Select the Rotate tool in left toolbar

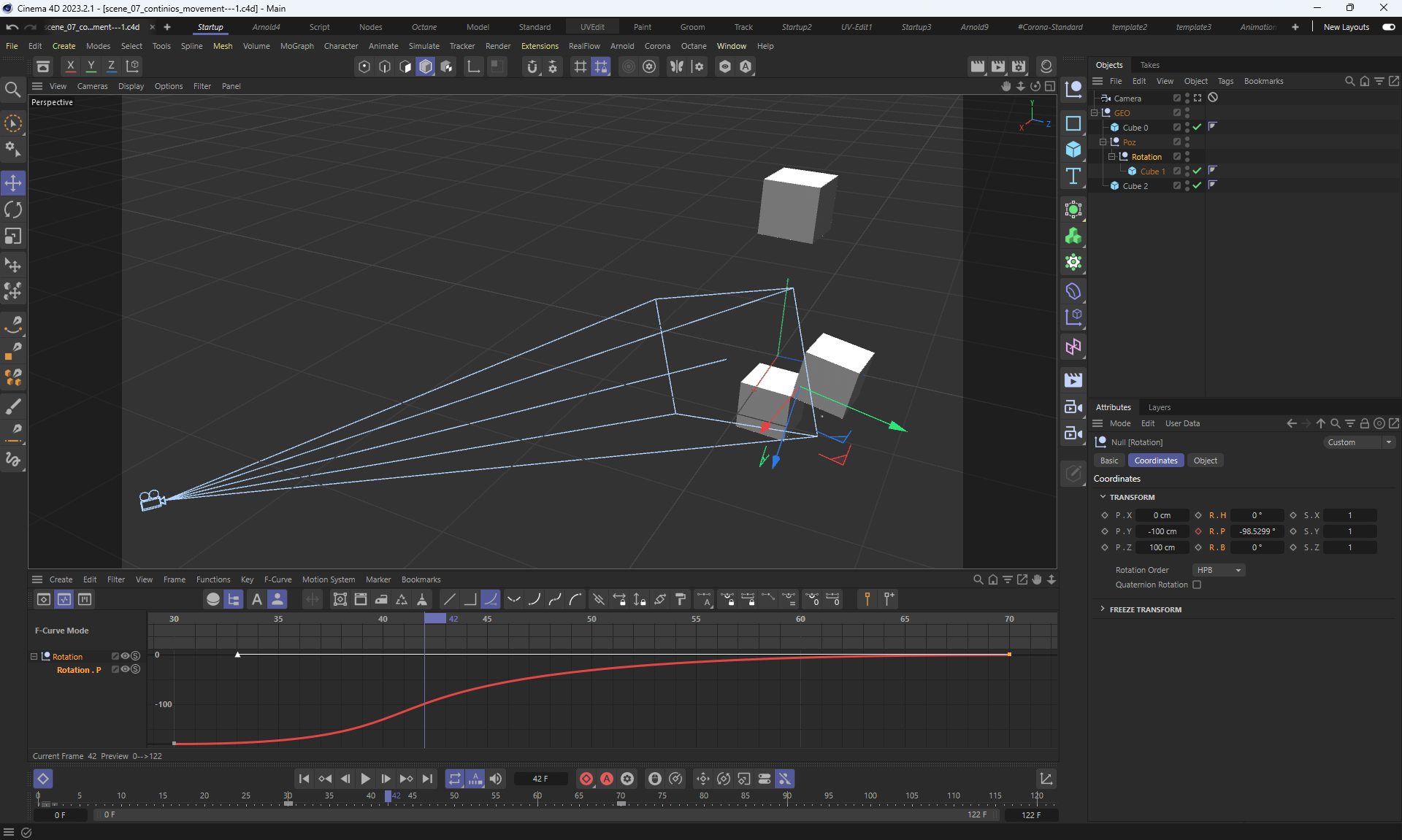pyautogui.click(x=13, y=210)
